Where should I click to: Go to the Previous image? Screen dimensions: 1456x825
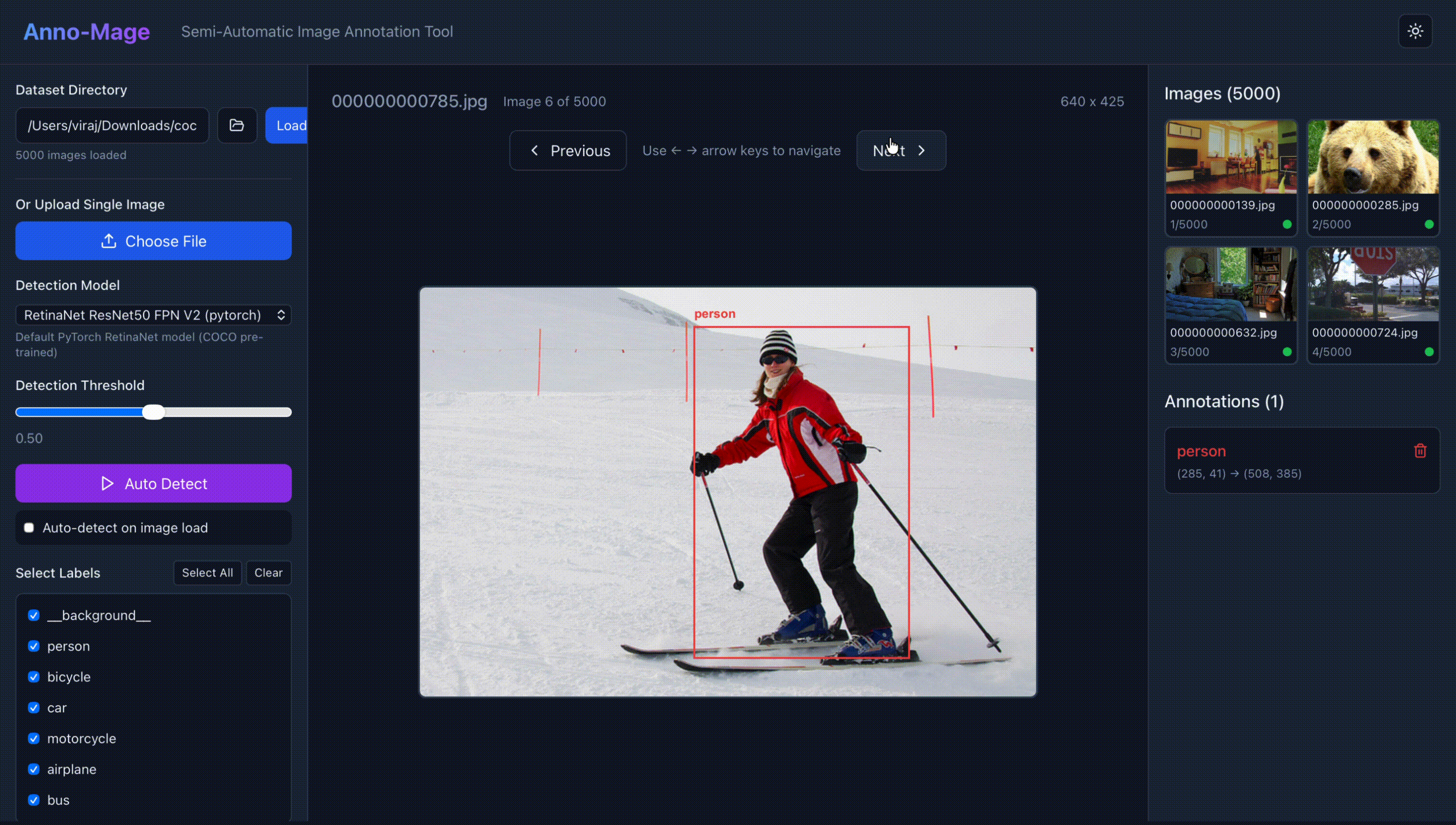(x=568, y=151)
